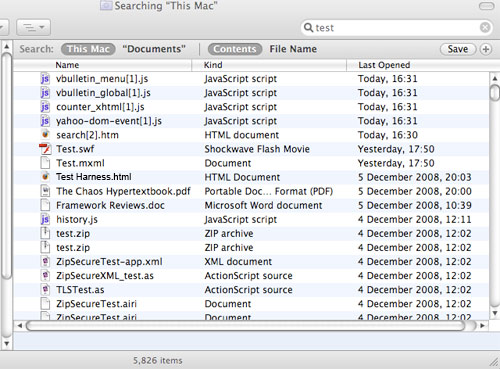Screen dimensions: 500x369
Task: Select the ZipSecureXML_test.as file name
Action: [x=105, y=276]
